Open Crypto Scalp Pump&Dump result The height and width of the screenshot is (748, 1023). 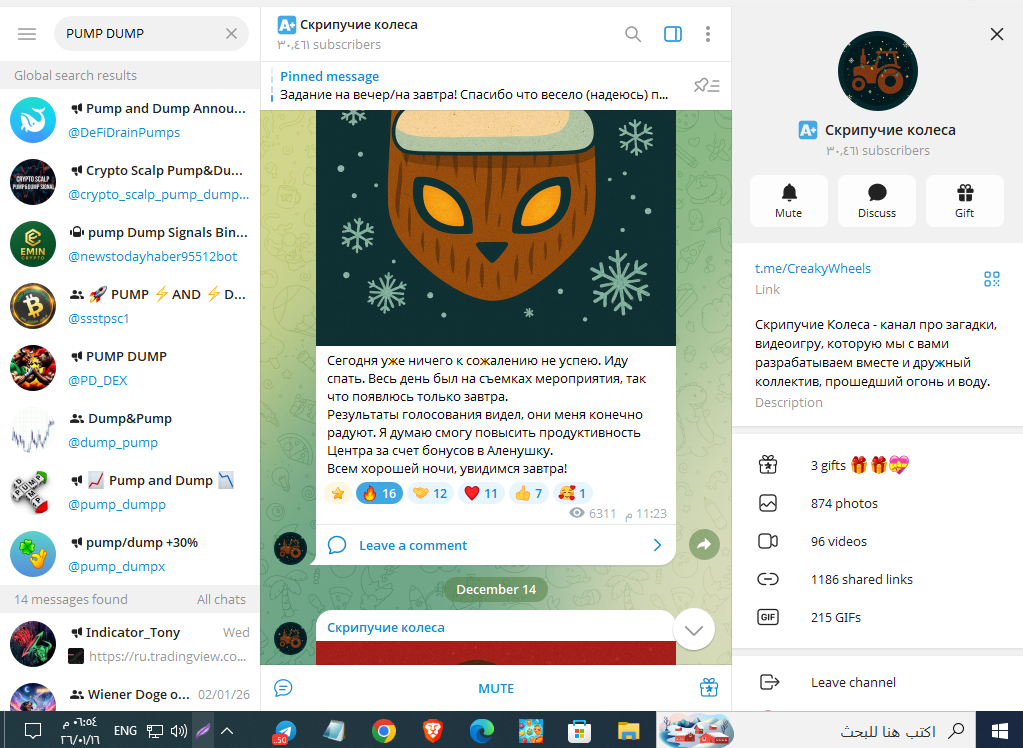point(130,182)
